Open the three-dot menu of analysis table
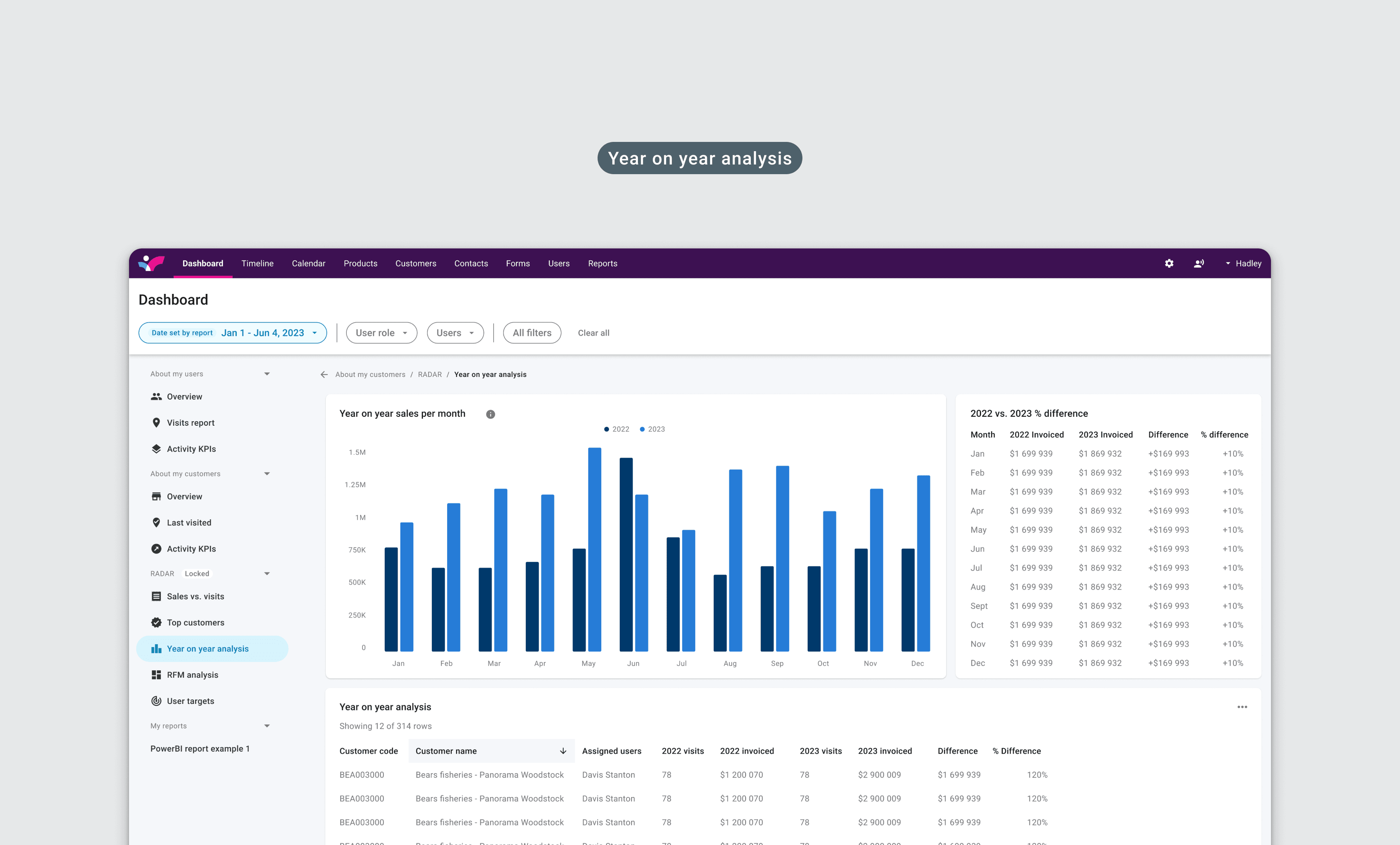Image resolution: width=1400 pixels, height=845 pixels. pyautogui.click(x=1242, y=707)
